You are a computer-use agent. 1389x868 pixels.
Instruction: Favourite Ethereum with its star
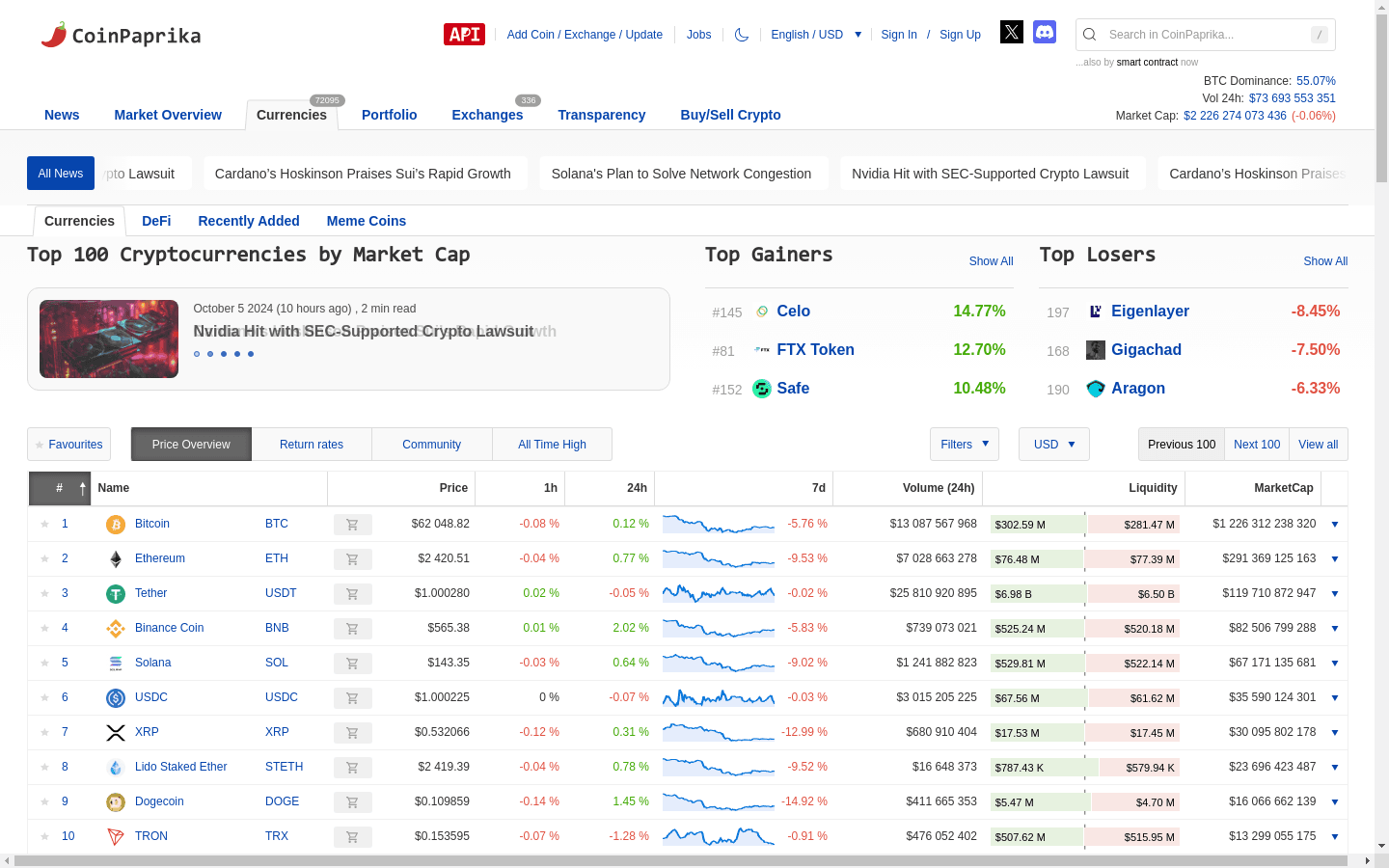[x=44, y=558]
